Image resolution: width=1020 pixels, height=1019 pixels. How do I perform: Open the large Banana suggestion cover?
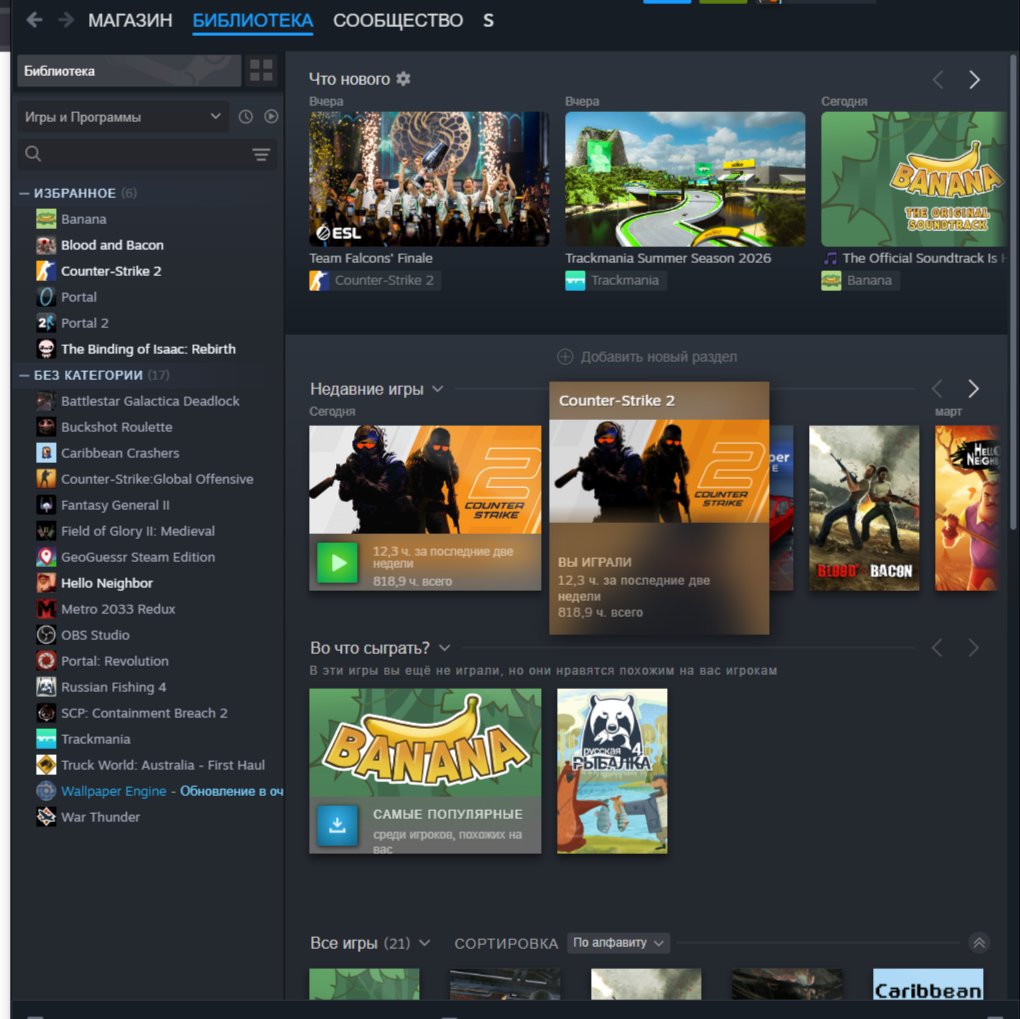(x=425, y=742)
